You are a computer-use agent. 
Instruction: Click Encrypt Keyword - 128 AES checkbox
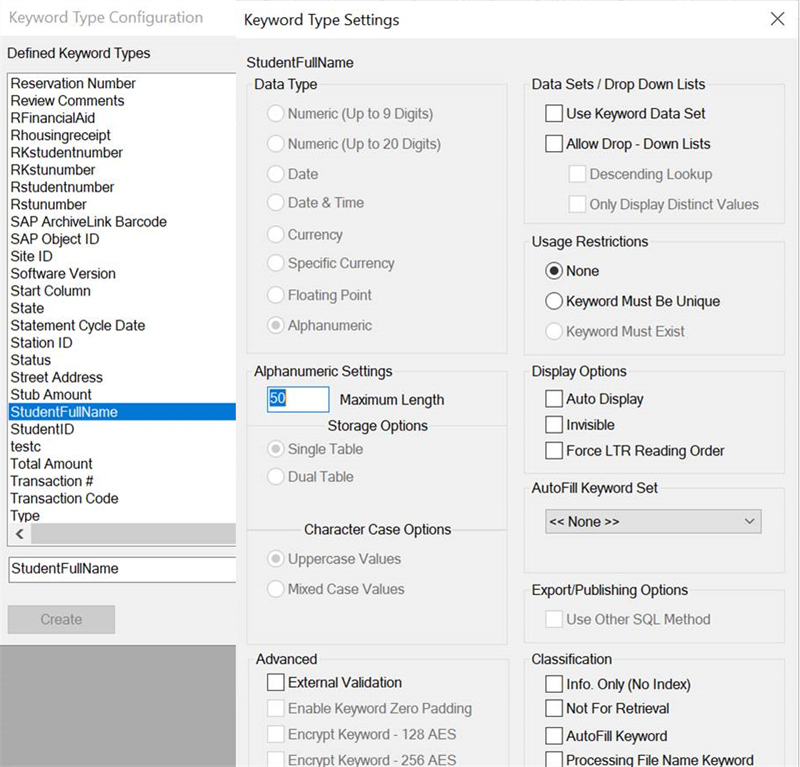[x=276, y=734]
